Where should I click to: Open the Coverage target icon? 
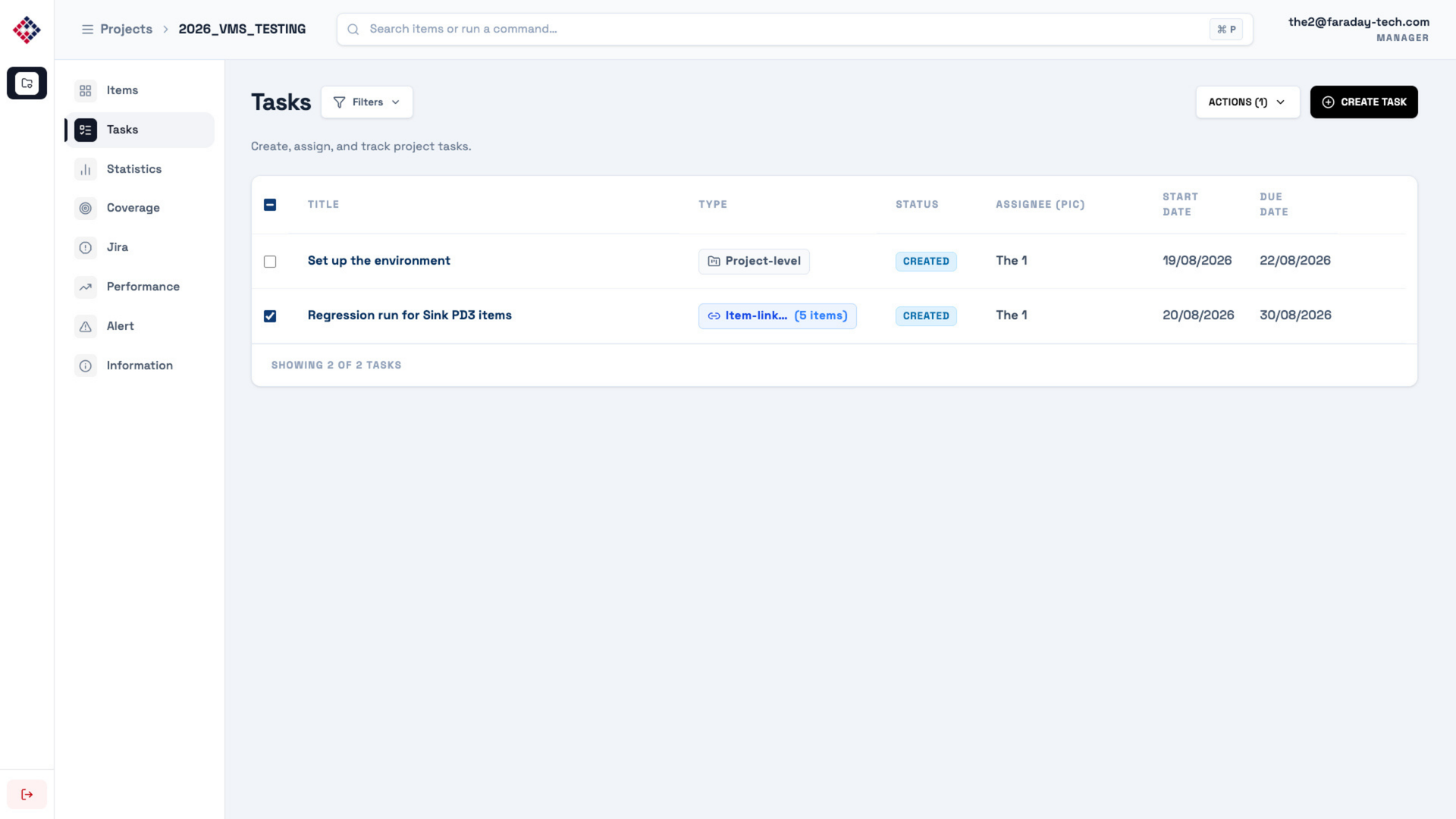click(86, 208)
